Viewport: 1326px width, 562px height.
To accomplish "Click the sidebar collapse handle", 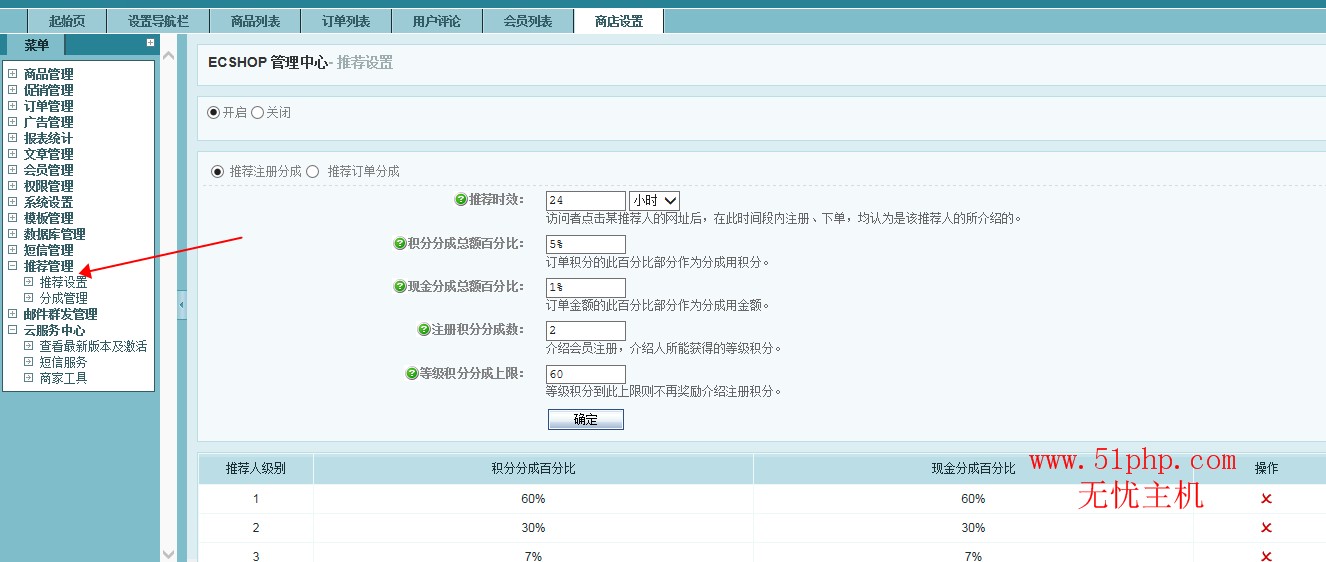I will click(182, 305).
